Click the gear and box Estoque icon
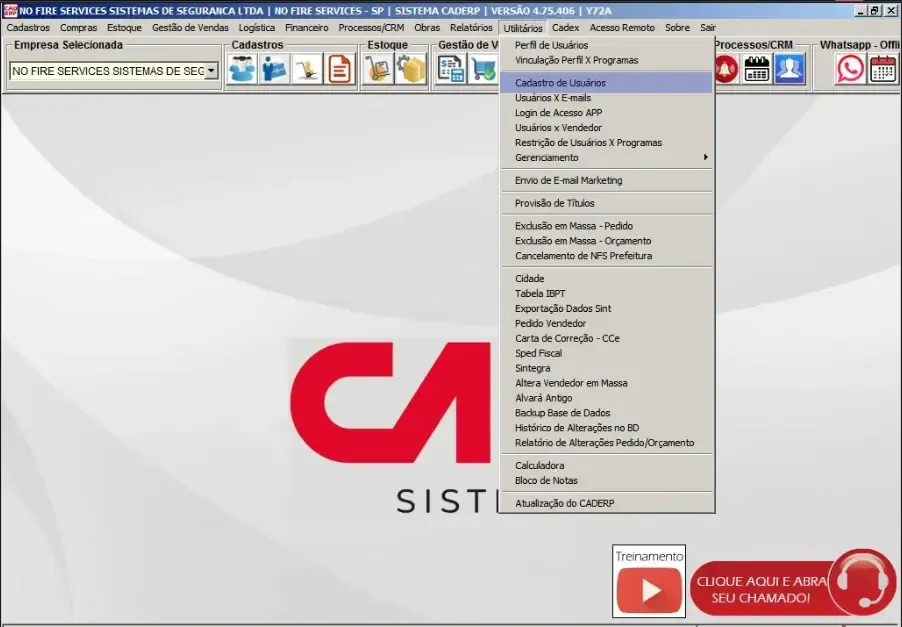This screenshot has width=902, height=627. coord(411,70)
